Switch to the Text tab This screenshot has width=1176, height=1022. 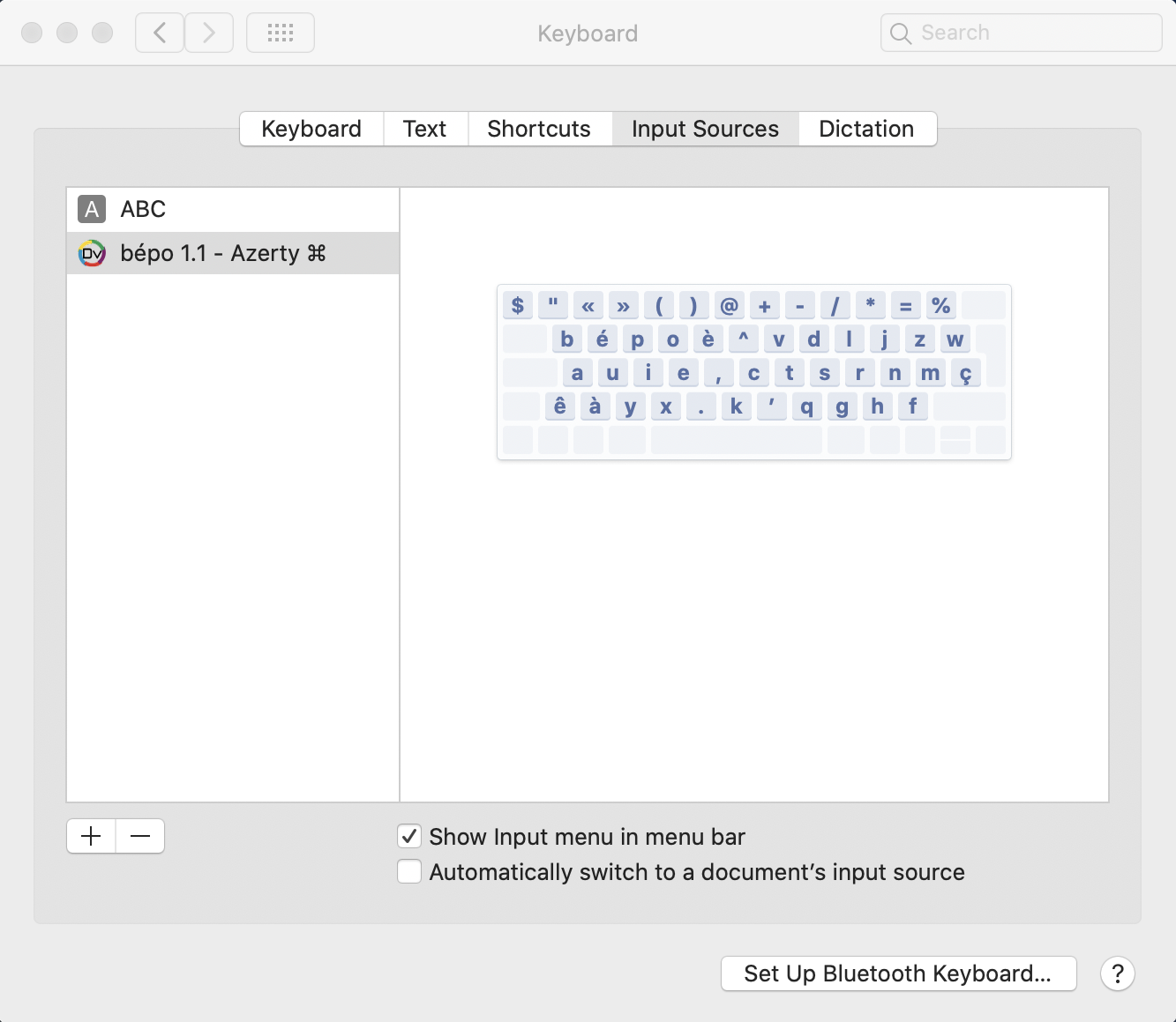[425, 129]
